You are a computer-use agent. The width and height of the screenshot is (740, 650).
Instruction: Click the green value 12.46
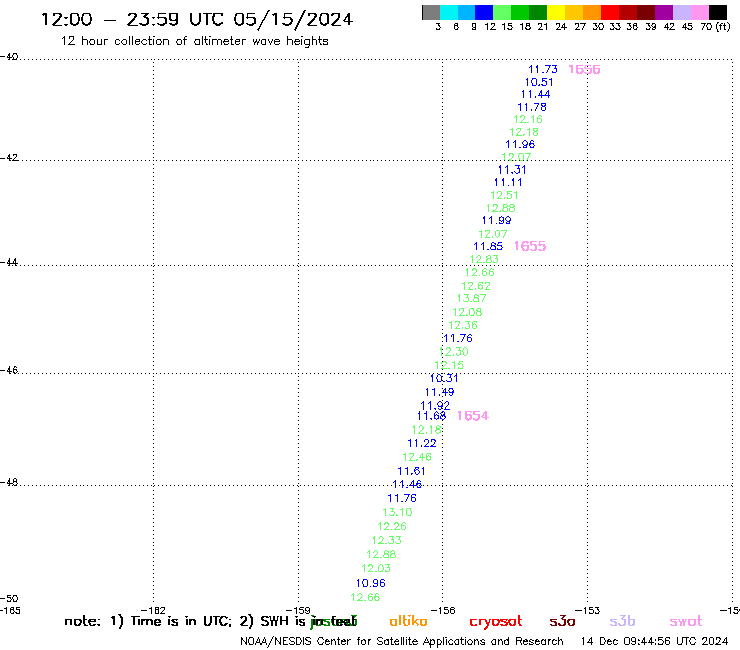tap(417, 457)
